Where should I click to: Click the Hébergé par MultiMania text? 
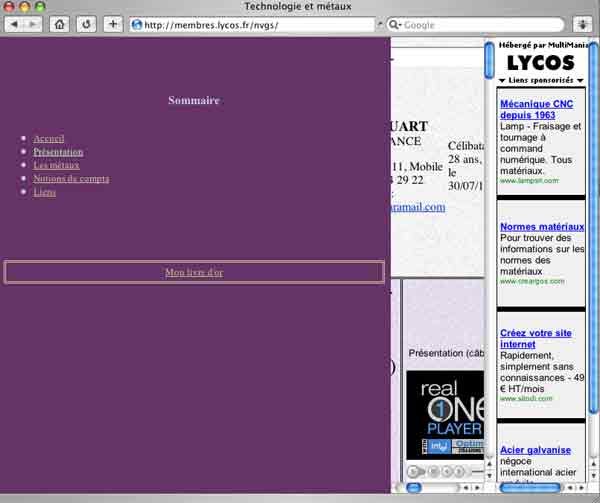click(543, 46)
